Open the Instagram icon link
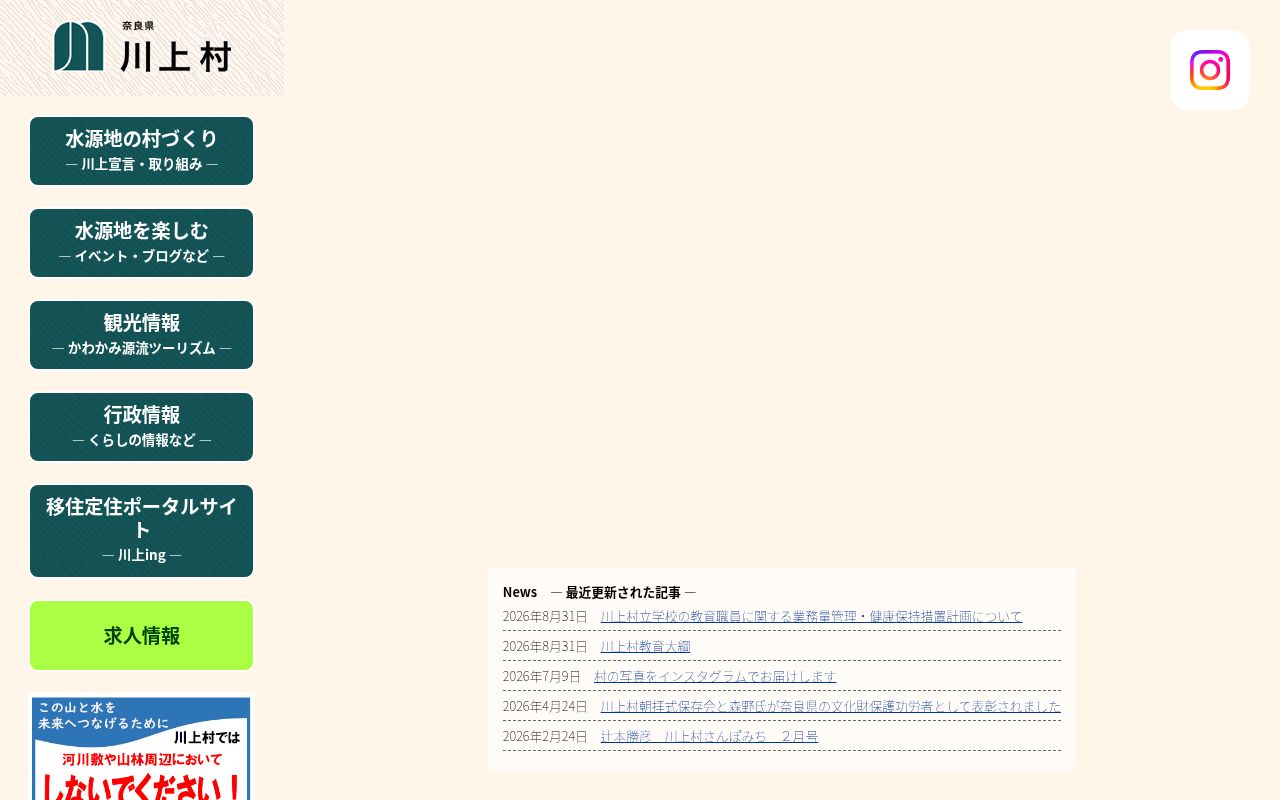This screenshot has height=800, width=1280. point(1210,70)
